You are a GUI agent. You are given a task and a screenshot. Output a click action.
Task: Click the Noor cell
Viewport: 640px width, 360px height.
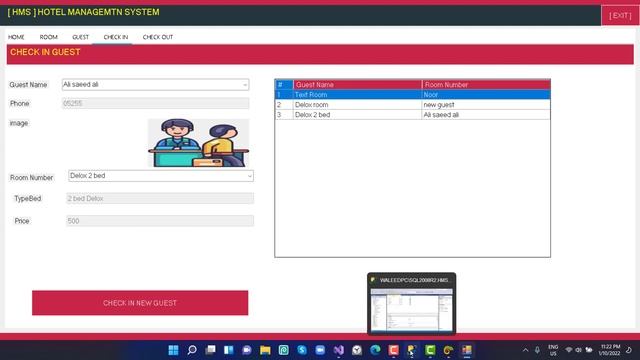coord(486,95)
